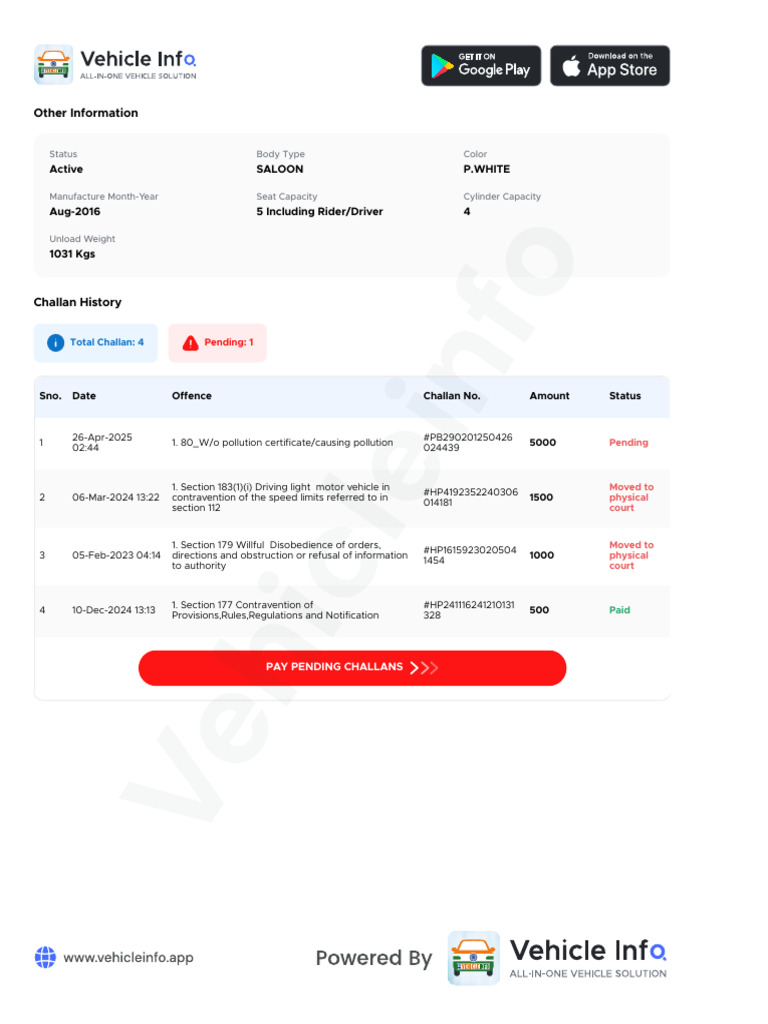Click the Vehicle Info title text in the header
The image size is (768, 1024).
pos(138,59)
